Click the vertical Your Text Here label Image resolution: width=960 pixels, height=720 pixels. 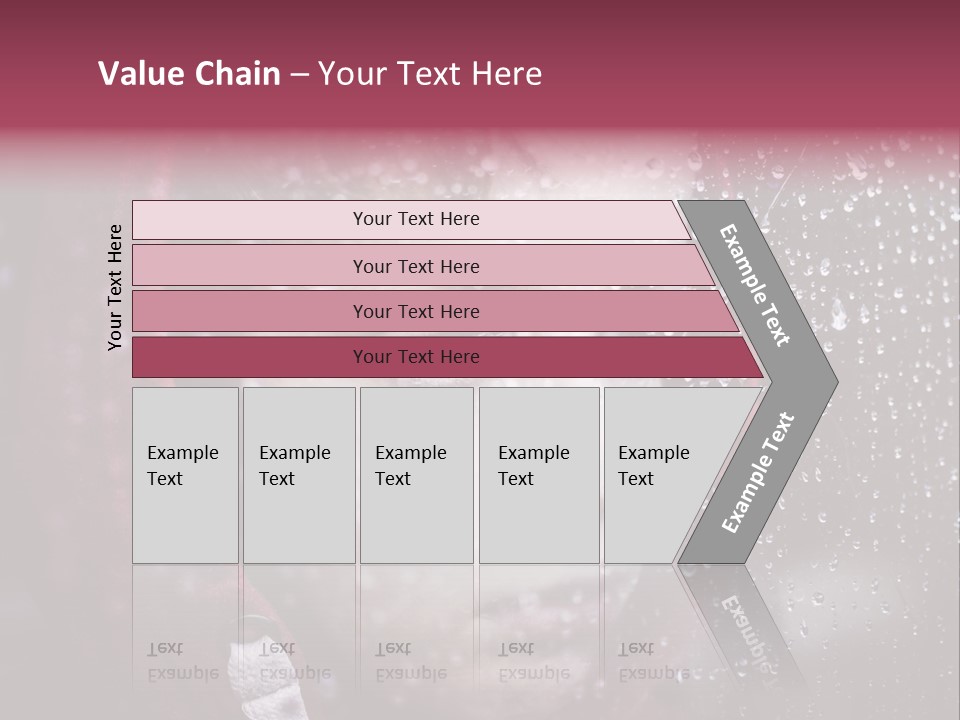pos(115,287)
